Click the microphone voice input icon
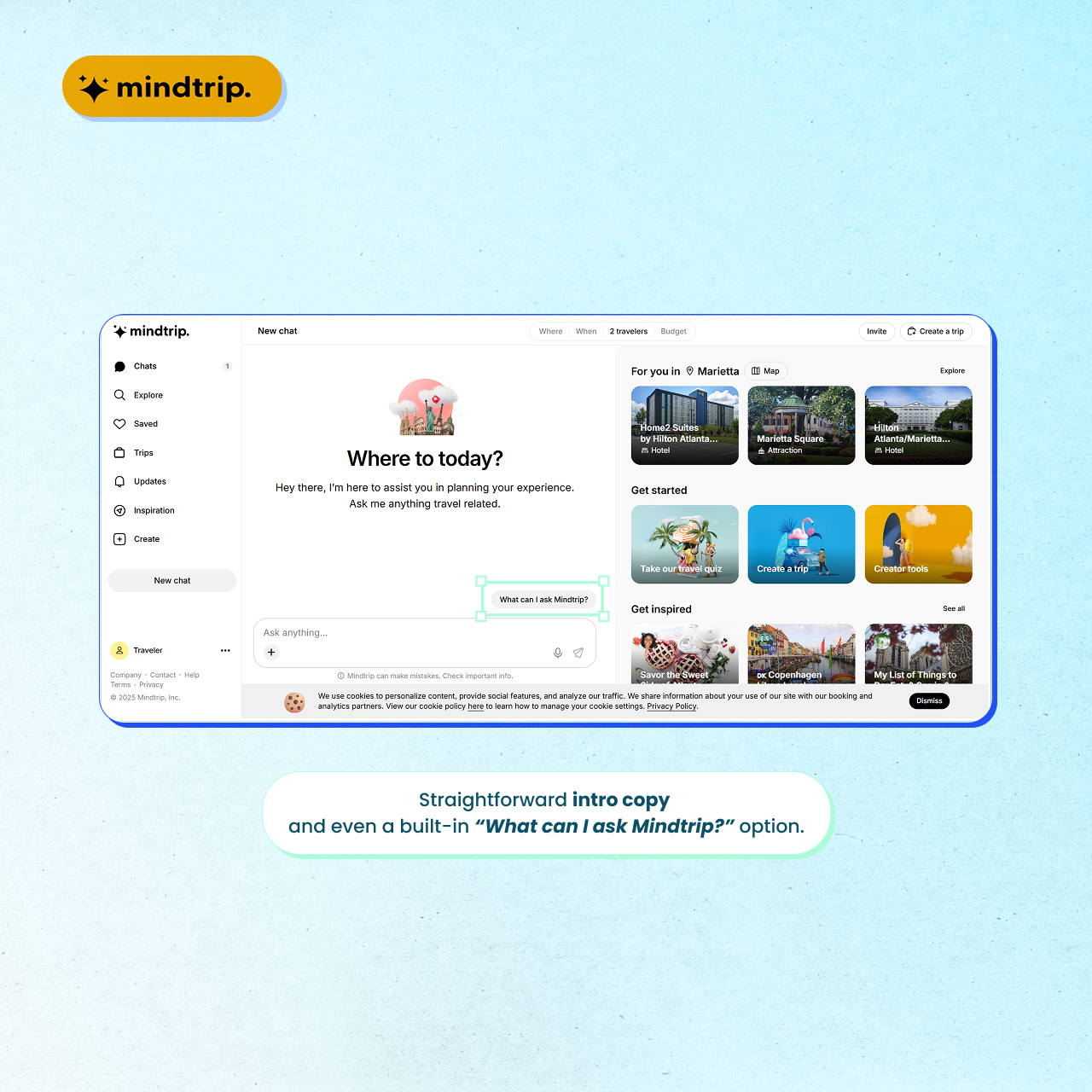 pyautogui.click(x=558, y=653)
